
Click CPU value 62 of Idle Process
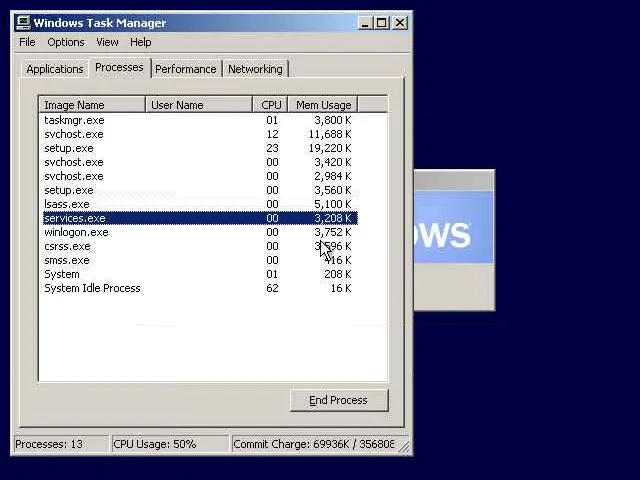[x=272, y=288]
